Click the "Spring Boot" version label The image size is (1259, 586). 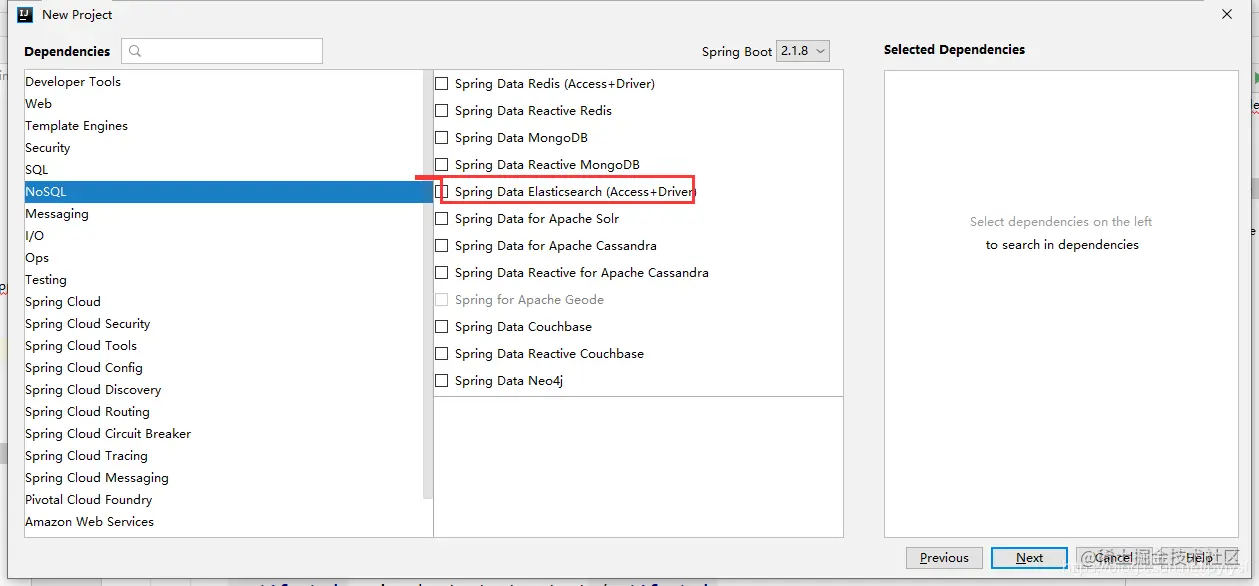(x=737, y=51)
